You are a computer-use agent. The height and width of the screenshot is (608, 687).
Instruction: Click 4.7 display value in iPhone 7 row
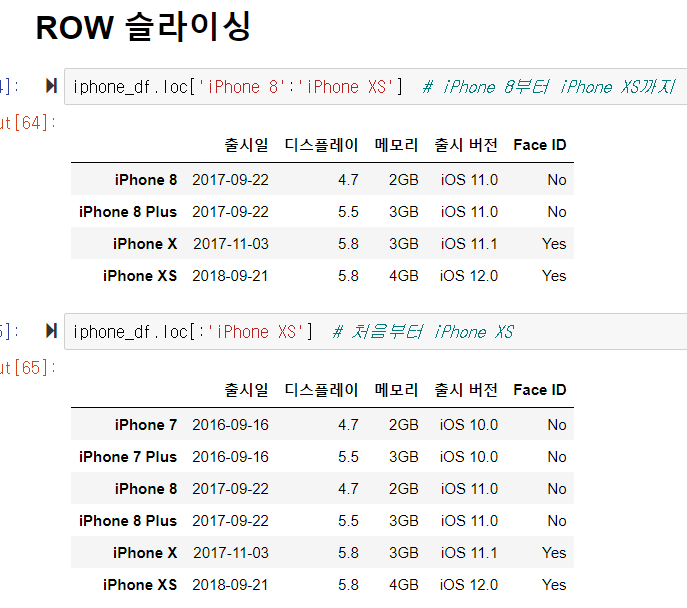(x=348, y=424)
